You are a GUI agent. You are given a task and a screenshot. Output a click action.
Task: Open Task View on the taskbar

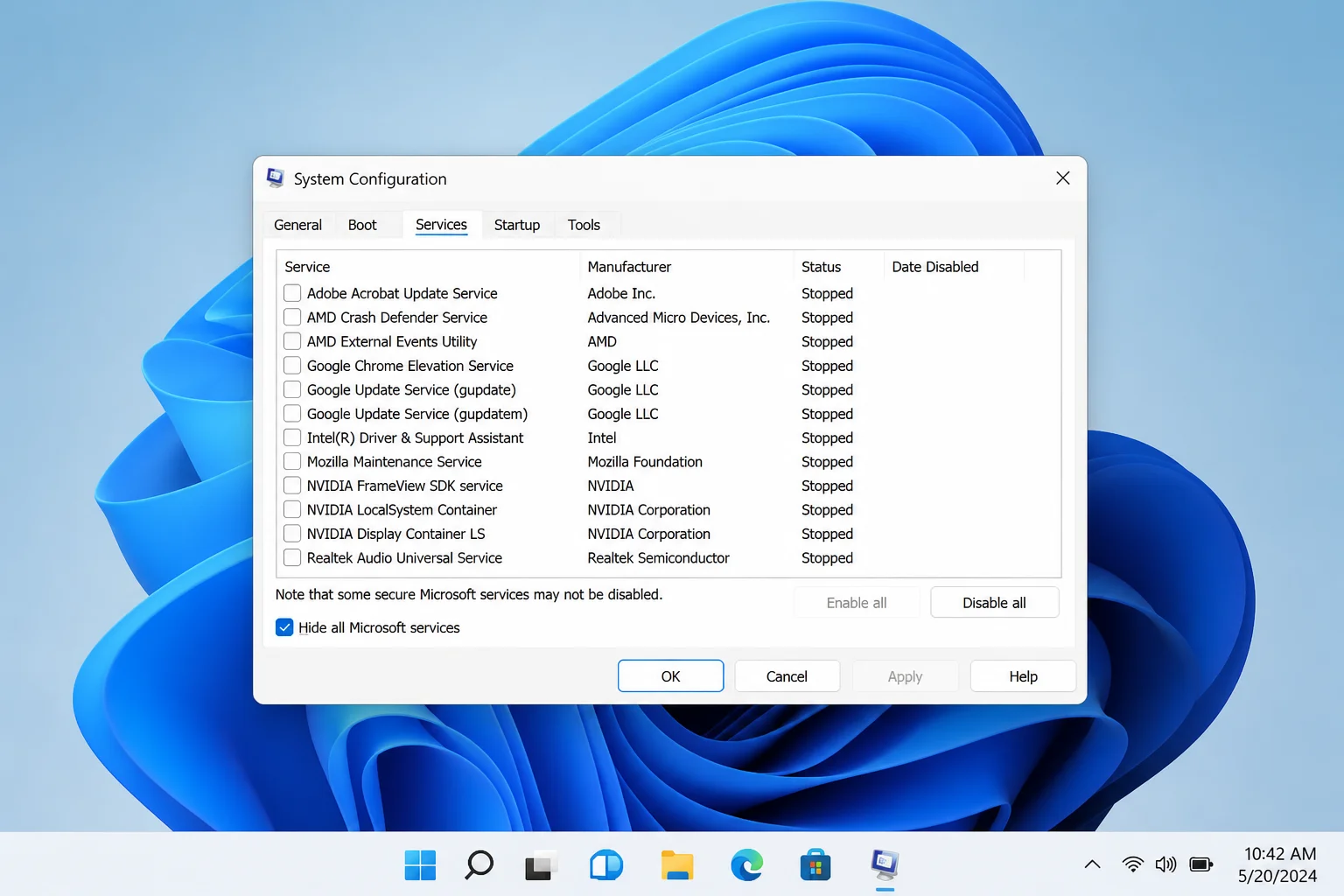click(541, 865)
